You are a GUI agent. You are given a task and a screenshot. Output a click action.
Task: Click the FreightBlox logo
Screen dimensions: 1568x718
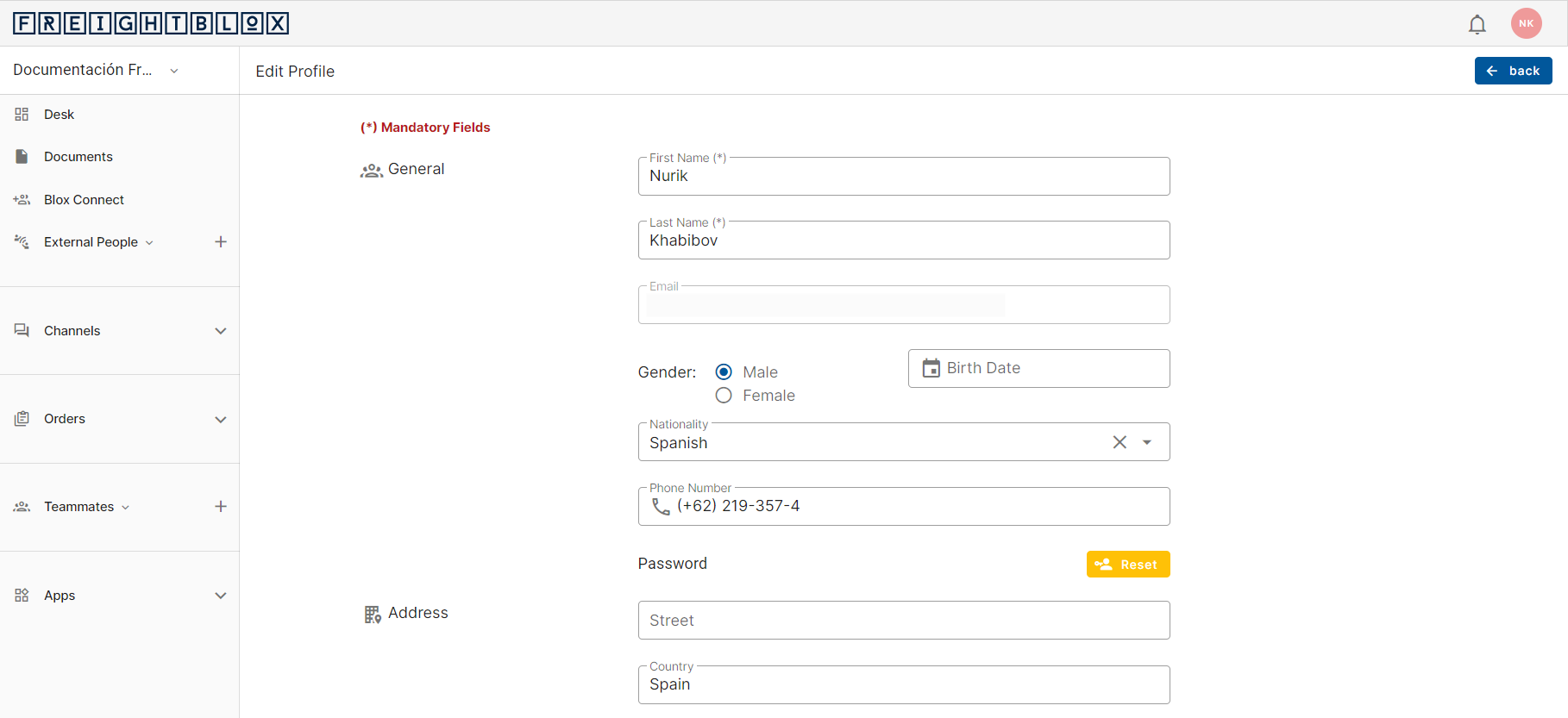(151, 23)
